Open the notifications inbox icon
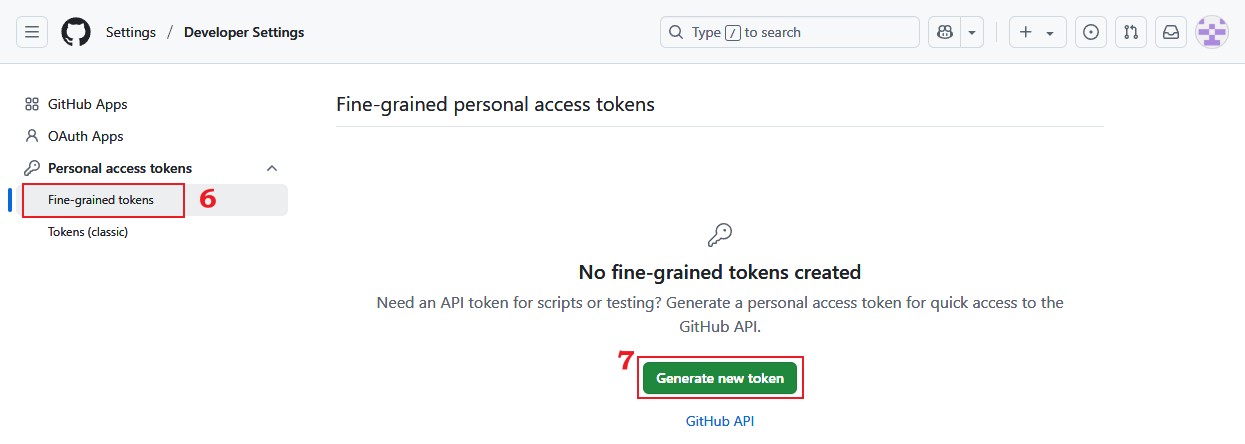The height and width of the screenshot is (444, 1245). point(1171,32)
